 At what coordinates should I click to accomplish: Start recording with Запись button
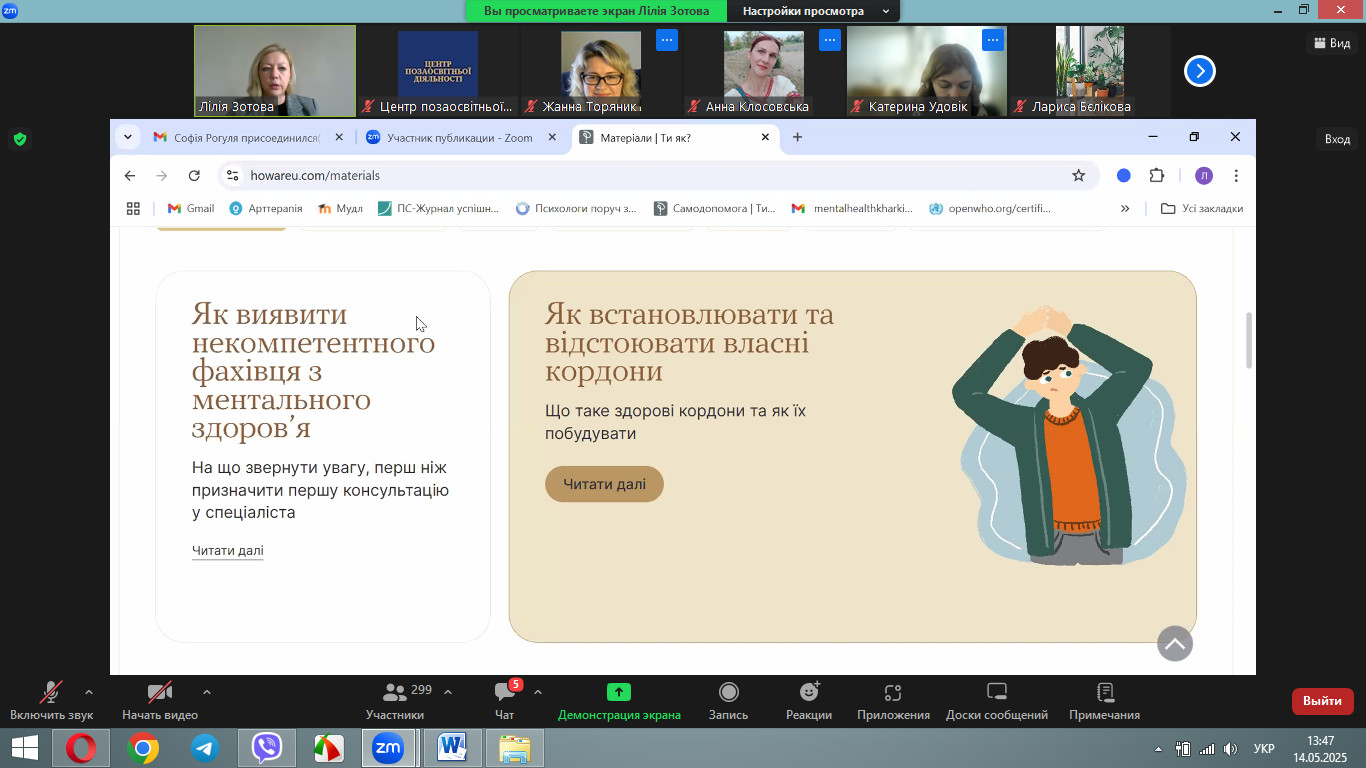pos(728,701)
